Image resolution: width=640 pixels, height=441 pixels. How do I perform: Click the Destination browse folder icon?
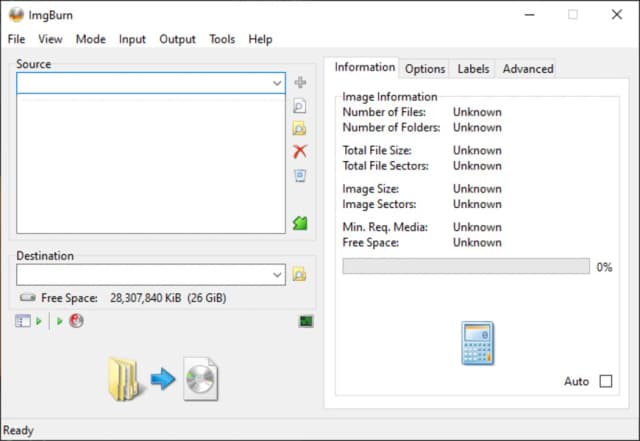(x=299, y=274)
